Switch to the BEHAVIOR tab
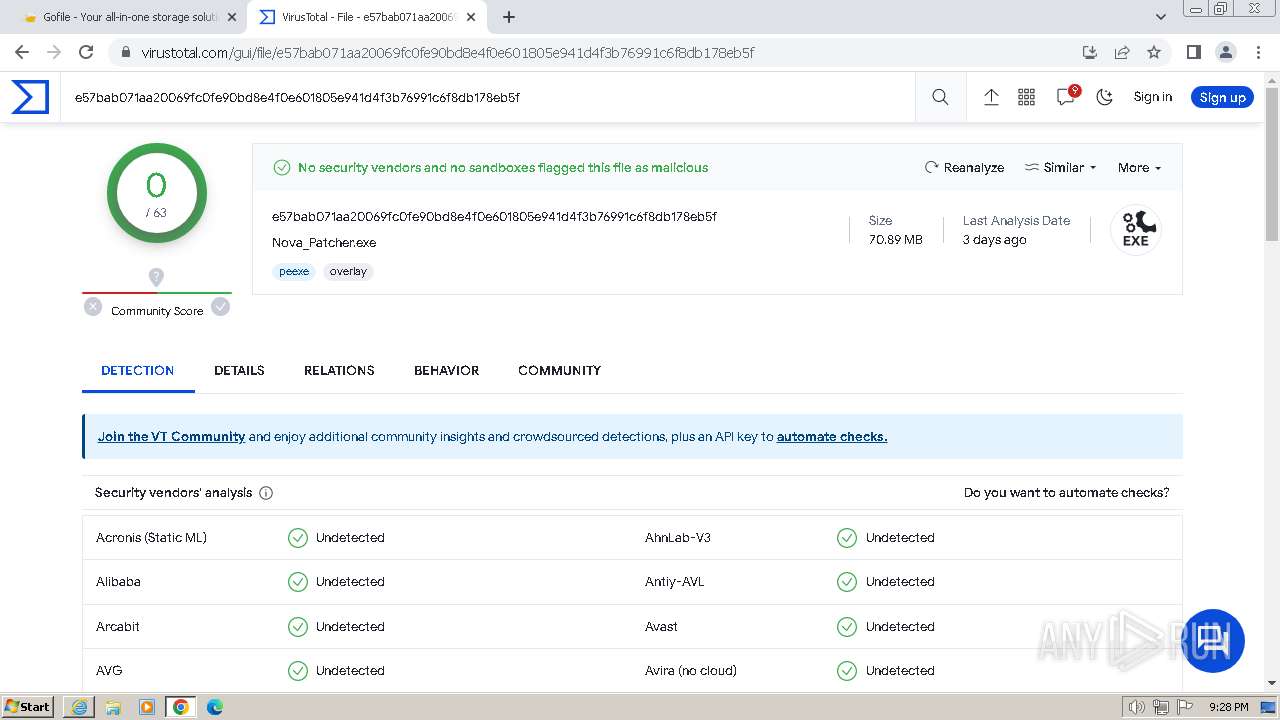Viewport: 1280px width, 720px height. click(446, 370)
